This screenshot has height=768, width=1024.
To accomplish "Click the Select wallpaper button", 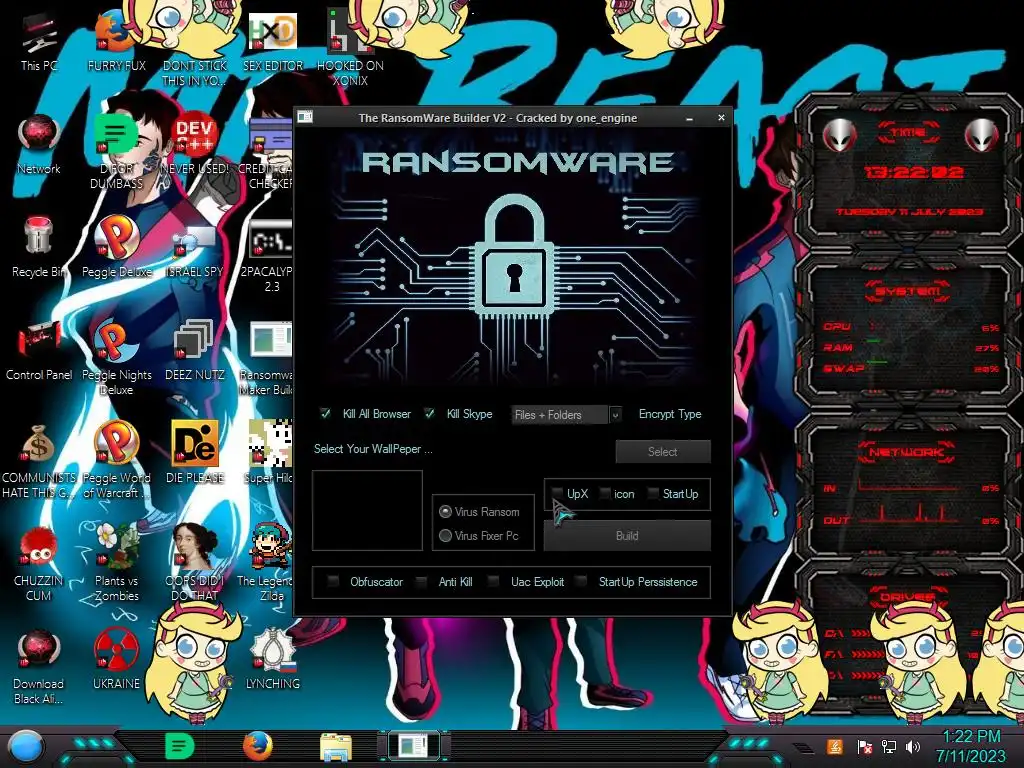I will click(663, 451).
